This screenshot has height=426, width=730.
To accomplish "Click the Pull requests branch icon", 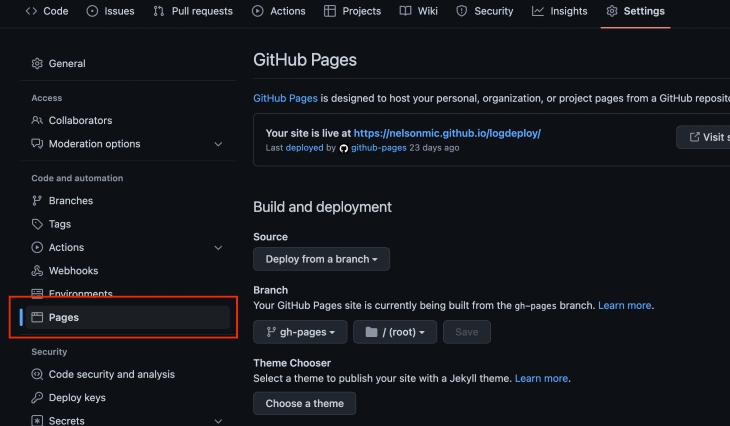I will 159,11.
